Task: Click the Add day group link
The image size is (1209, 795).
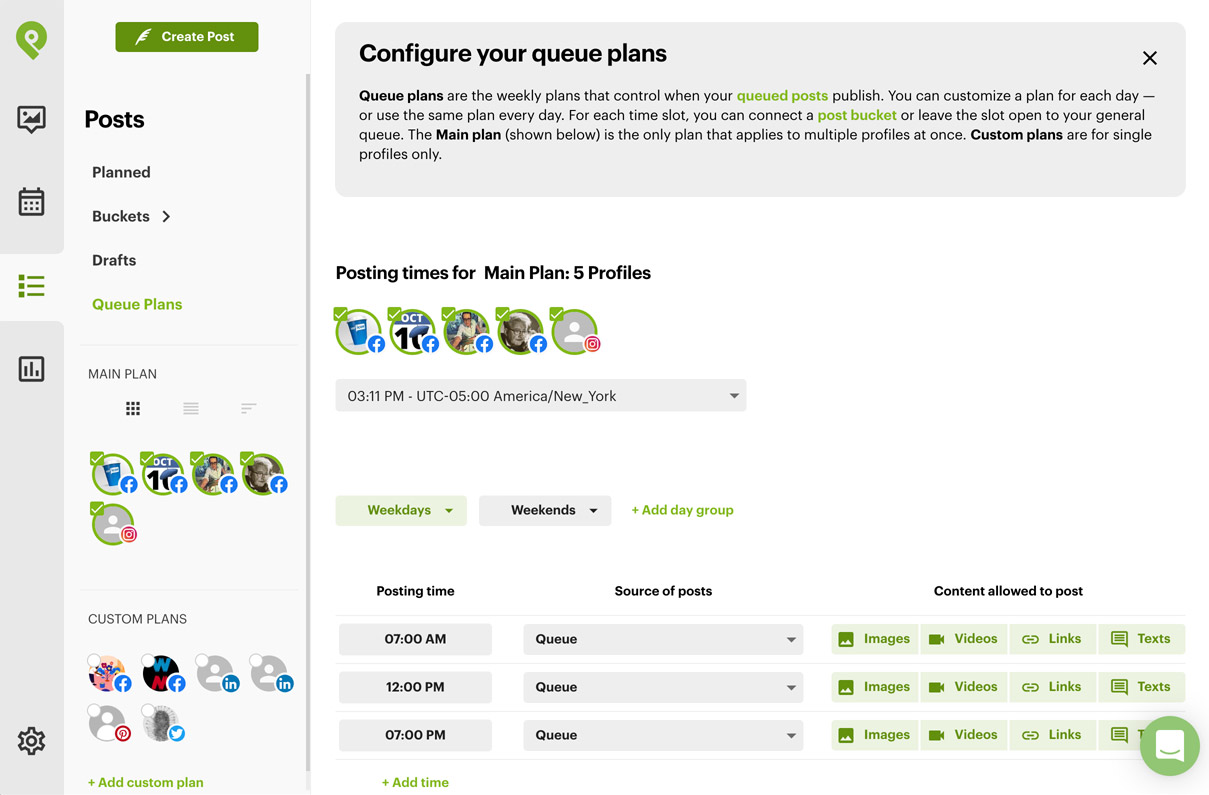Action: click(682, 510)
